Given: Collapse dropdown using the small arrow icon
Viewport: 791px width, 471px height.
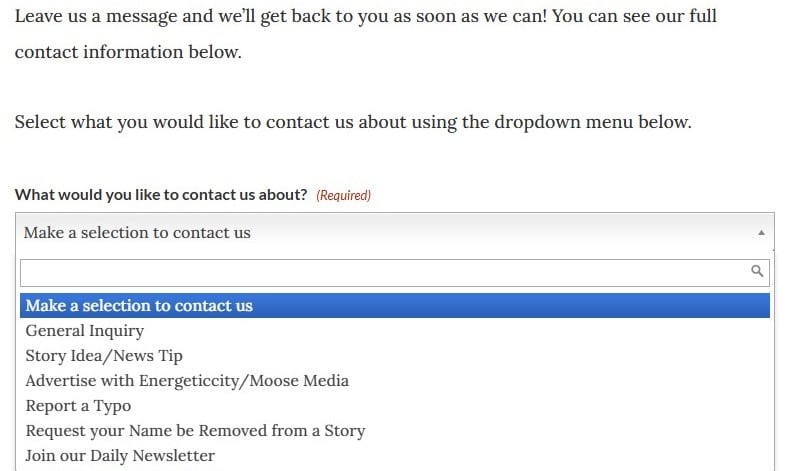Looking at the screenshot, I should pyautogui.click(x=761, y=233).
